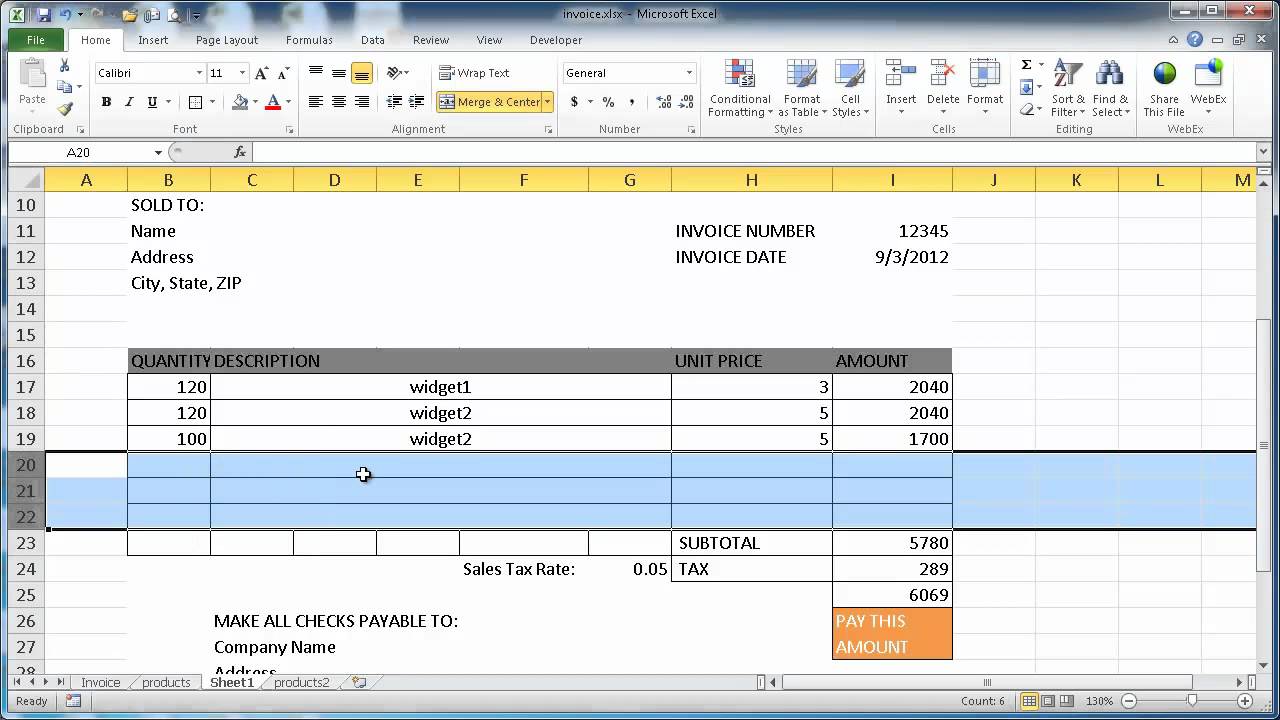This screenshot has height=720, width=1280.
Task: Apply the accounting dollar number format
Action: [x=574, y=102]
